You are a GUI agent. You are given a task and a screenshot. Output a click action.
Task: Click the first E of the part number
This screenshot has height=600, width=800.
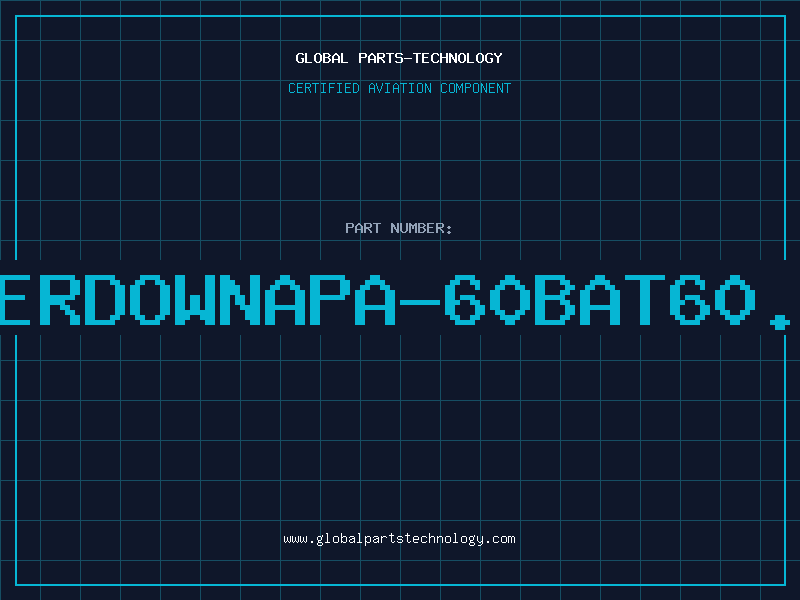[x=13, y=300]
